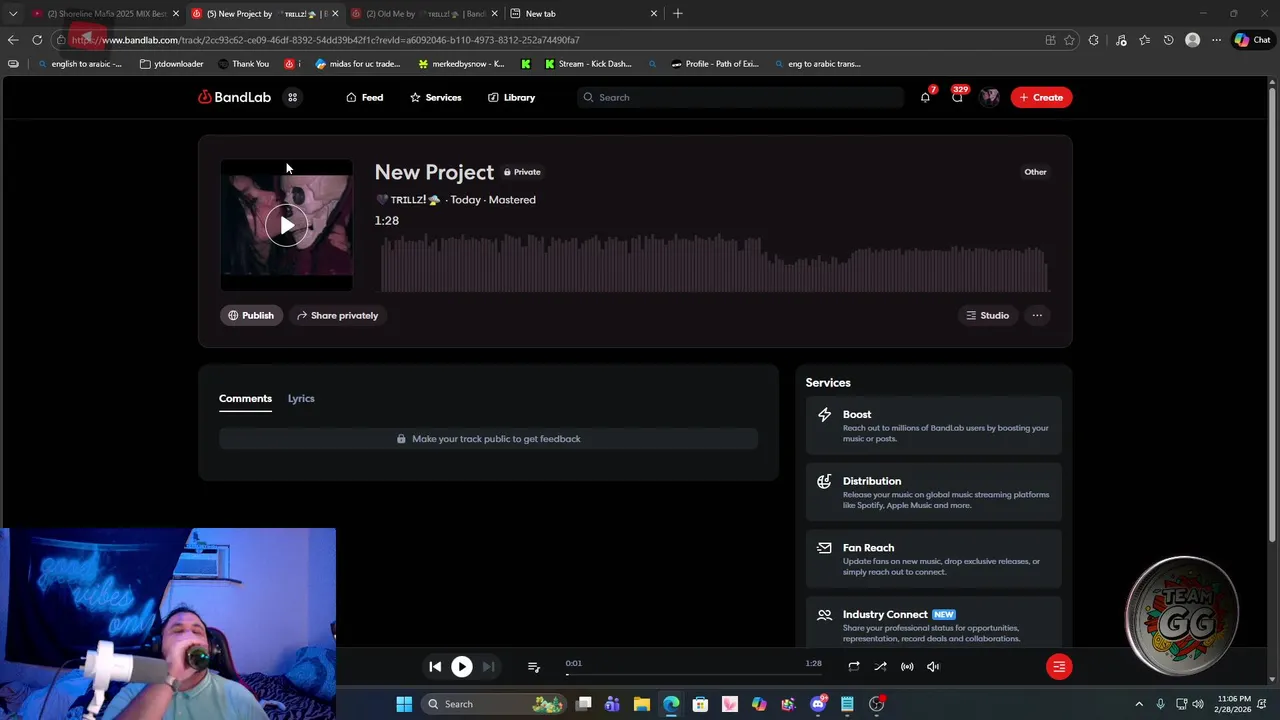Open the Boost service
The height and width of the screenshot is (720, 1280).
[933, 426]
